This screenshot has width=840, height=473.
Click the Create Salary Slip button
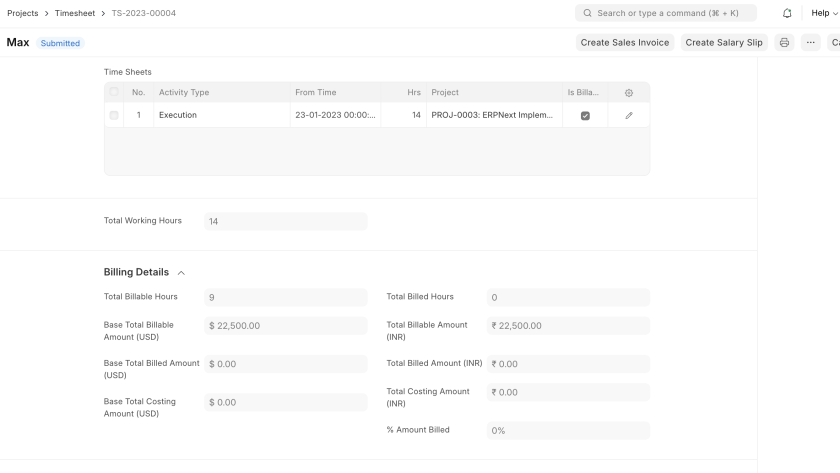point(724,43)
